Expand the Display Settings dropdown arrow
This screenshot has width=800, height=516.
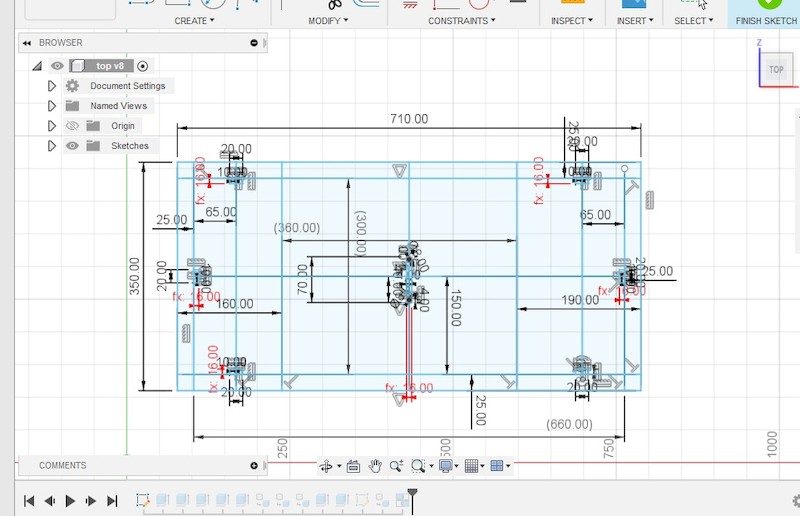[456, 466]
